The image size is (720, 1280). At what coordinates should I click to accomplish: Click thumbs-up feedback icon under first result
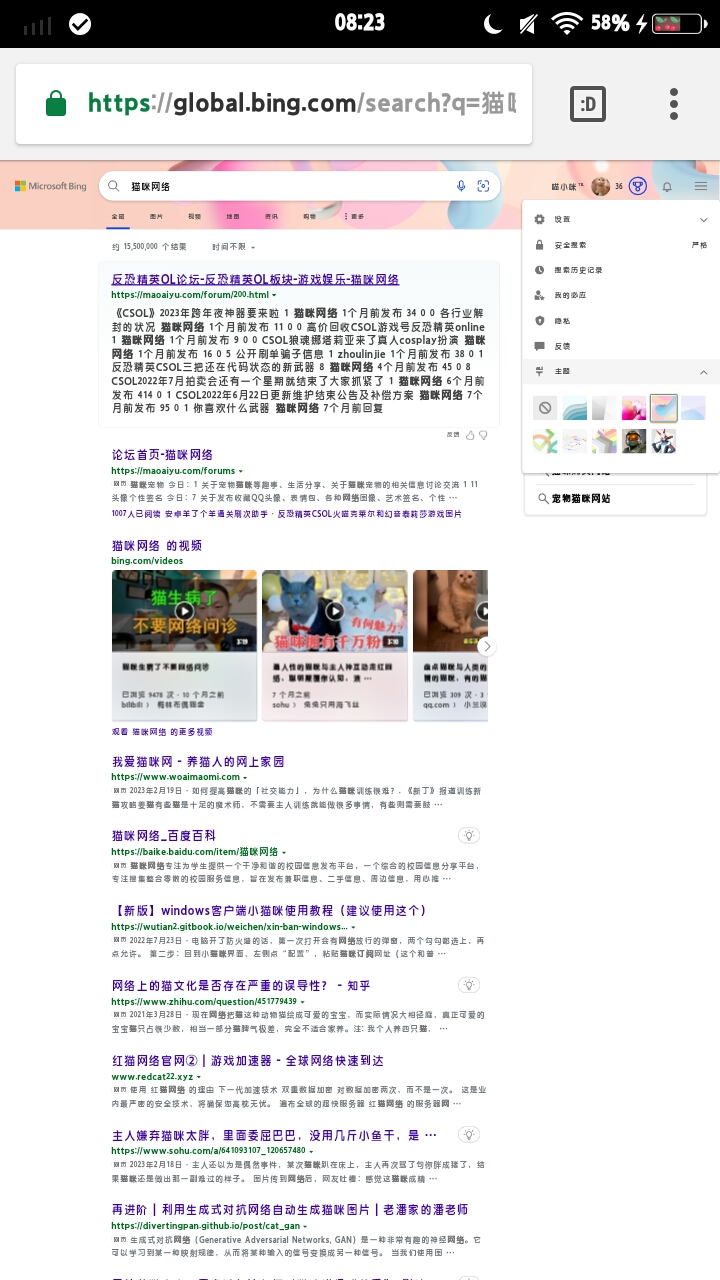(x=470, y=435)
